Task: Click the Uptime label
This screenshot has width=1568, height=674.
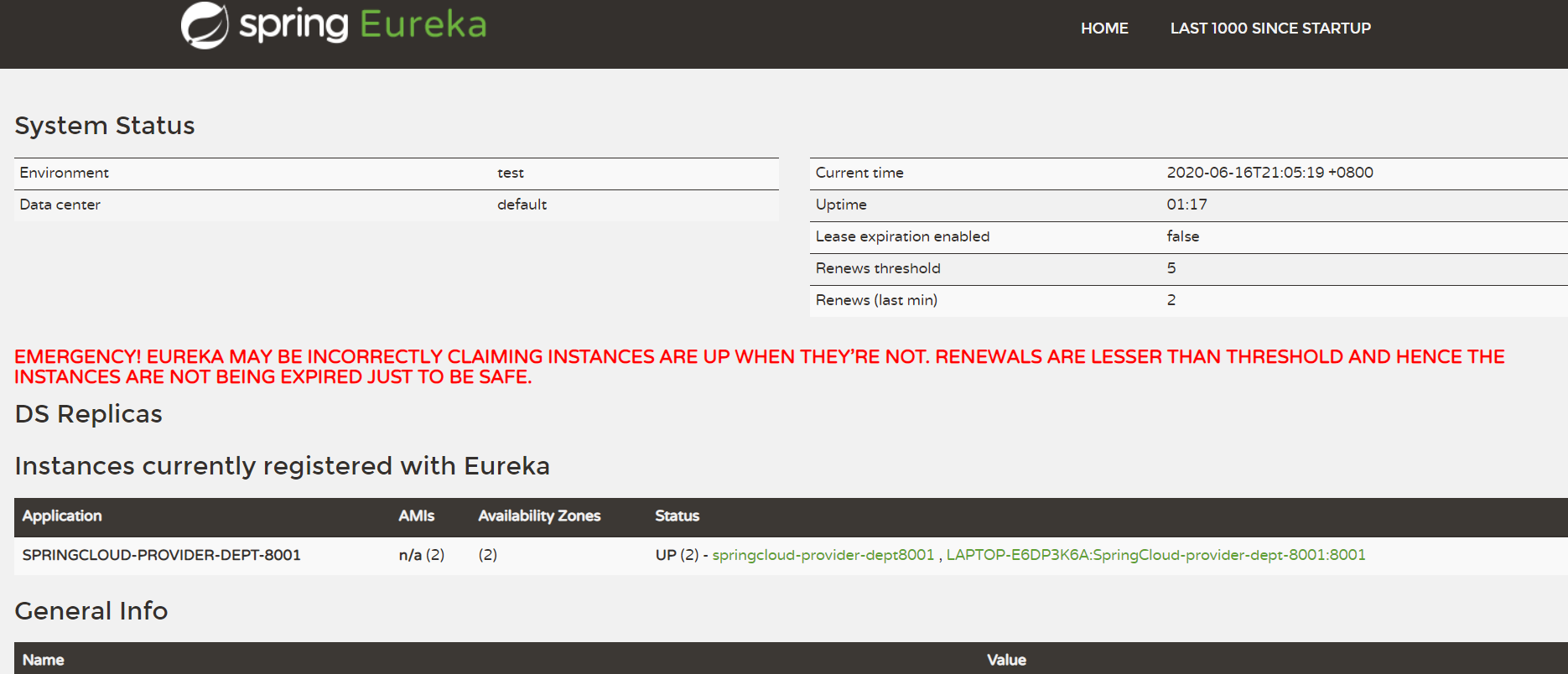Action: pyautogui.click(x=841, y=205)
